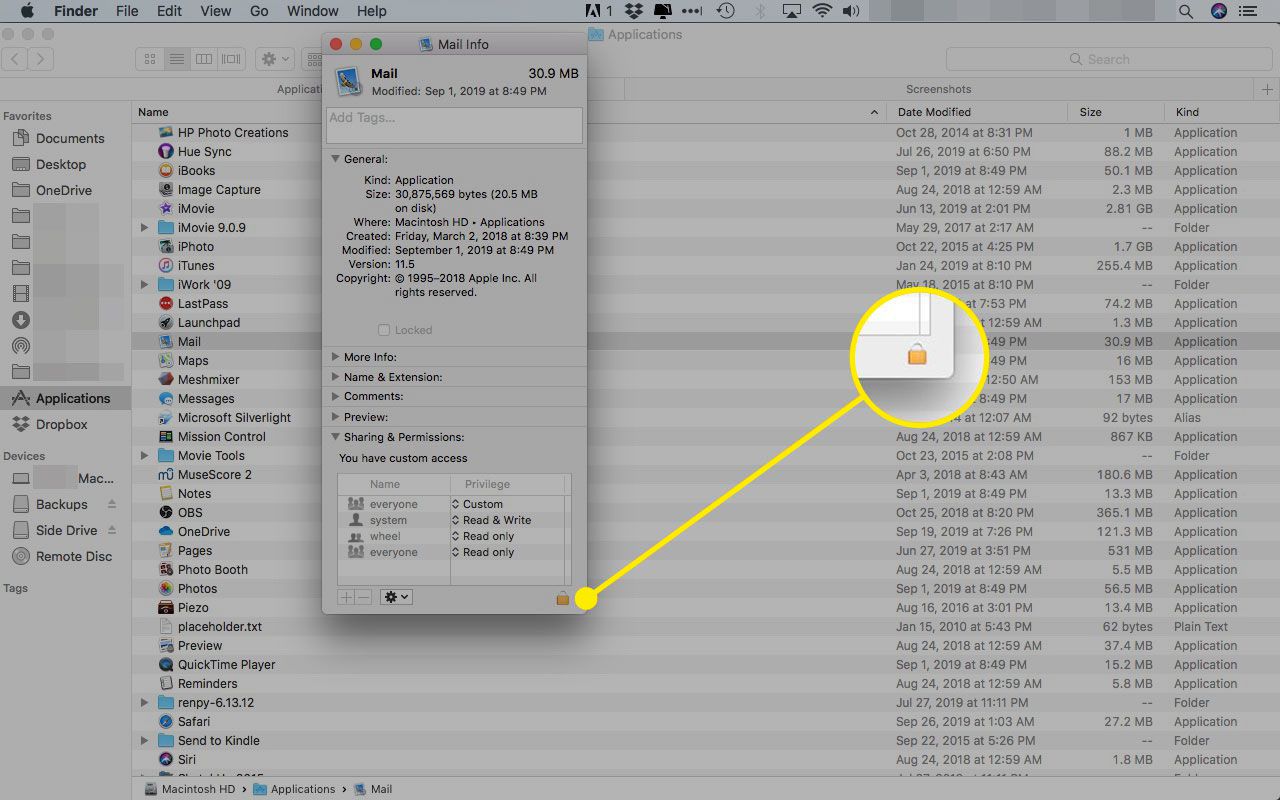The height and width of the screenshot is (800, 1280).
Task: Switch to the Screenshots tab
Action: point(938,89)
